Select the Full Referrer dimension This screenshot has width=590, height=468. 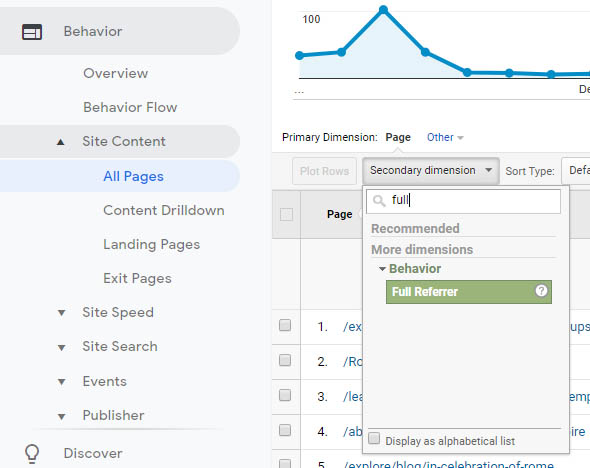point(468,292)
